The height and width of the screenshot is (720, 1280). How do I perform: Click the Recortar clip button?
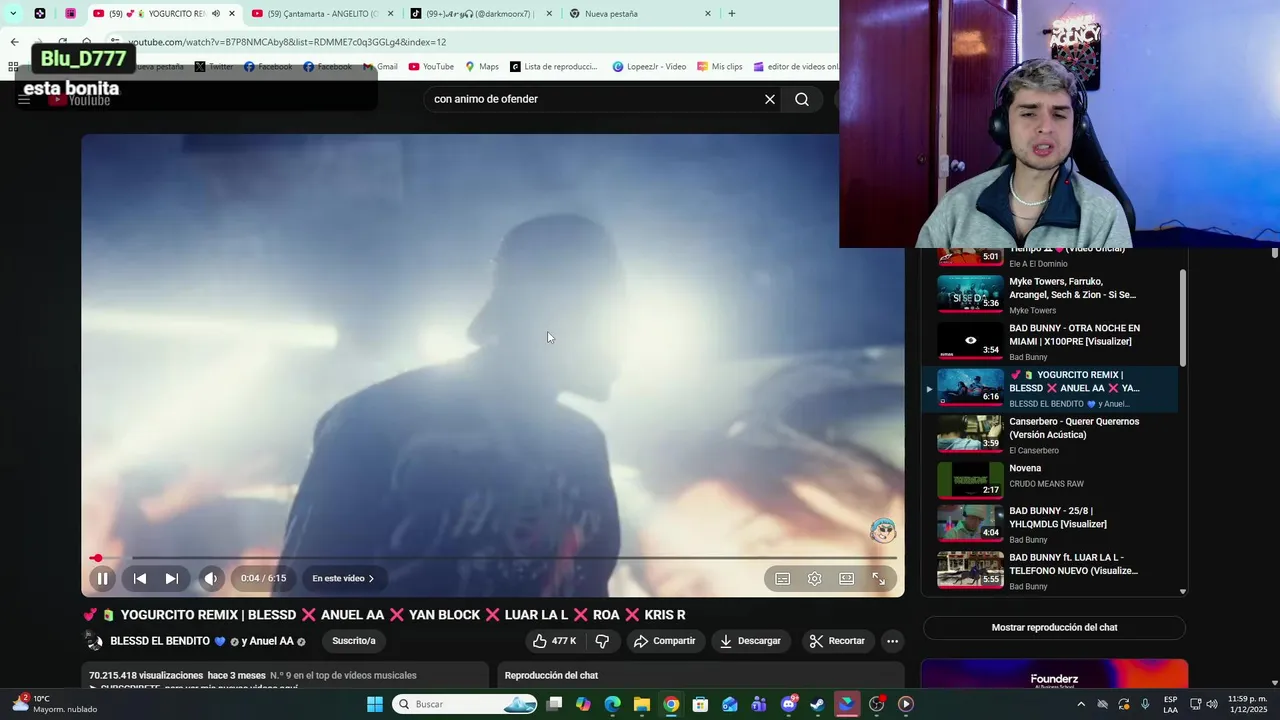tap(837, 641)
